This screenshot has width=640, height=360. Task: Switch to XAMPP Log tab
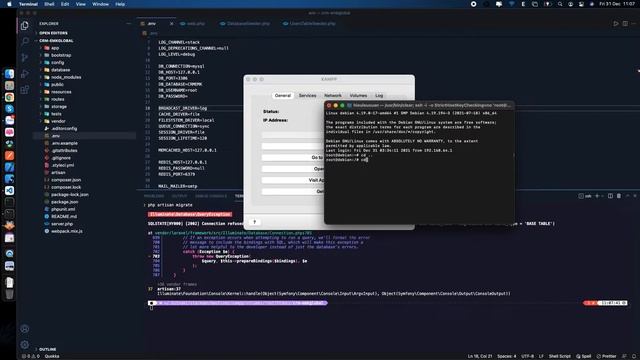(x=379, y=96)
